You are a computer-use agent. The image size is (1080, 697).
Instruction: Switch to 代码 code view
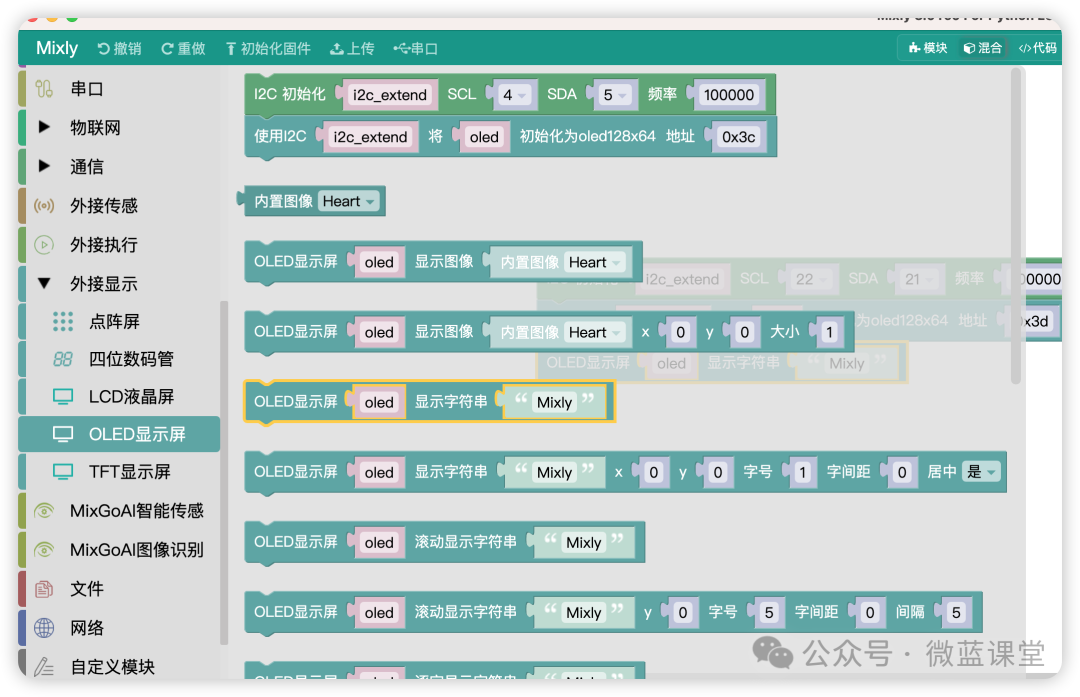1037,48
